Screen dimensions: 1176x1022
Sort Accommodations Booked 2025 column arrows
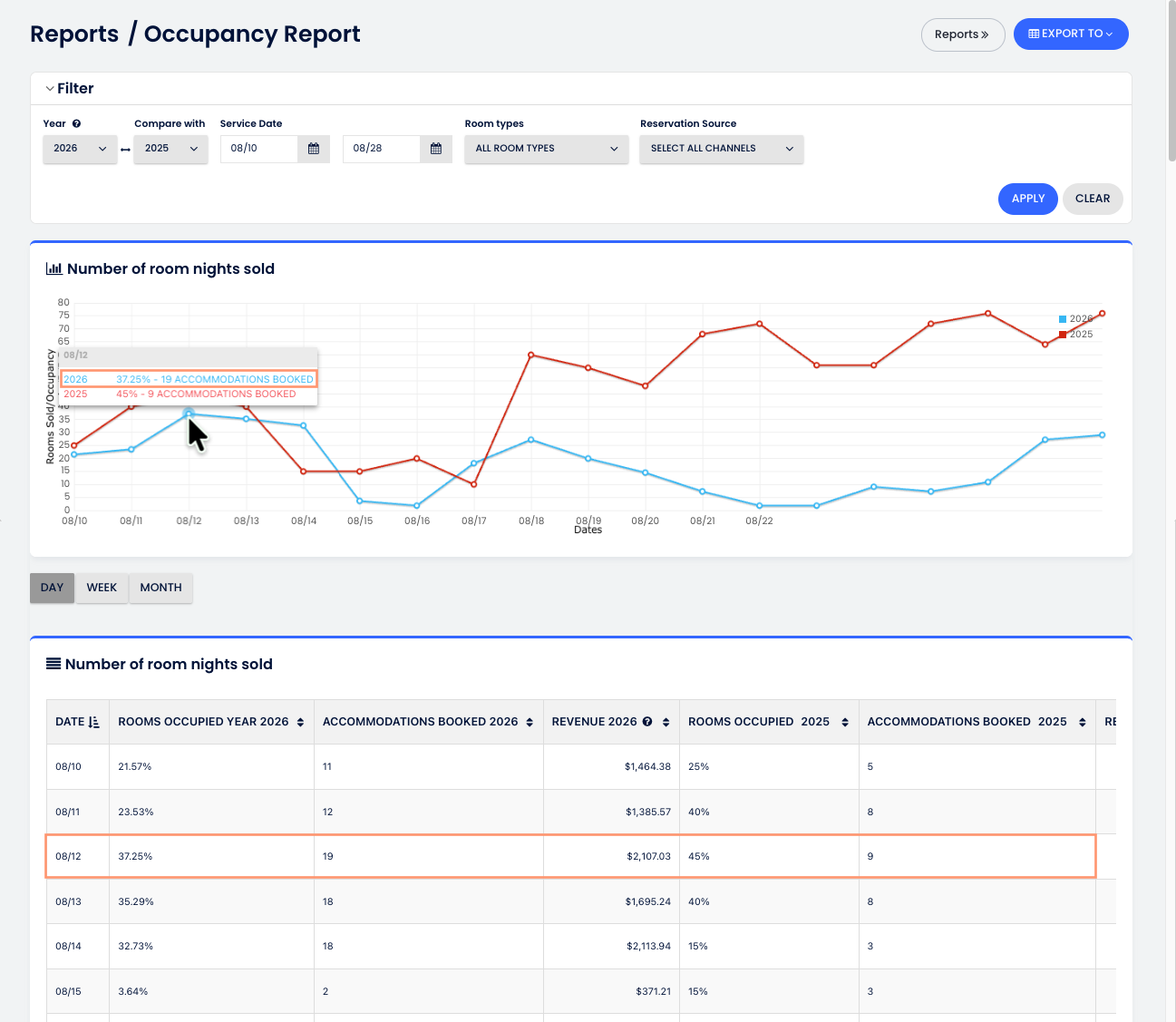(x=1082, y=722)
